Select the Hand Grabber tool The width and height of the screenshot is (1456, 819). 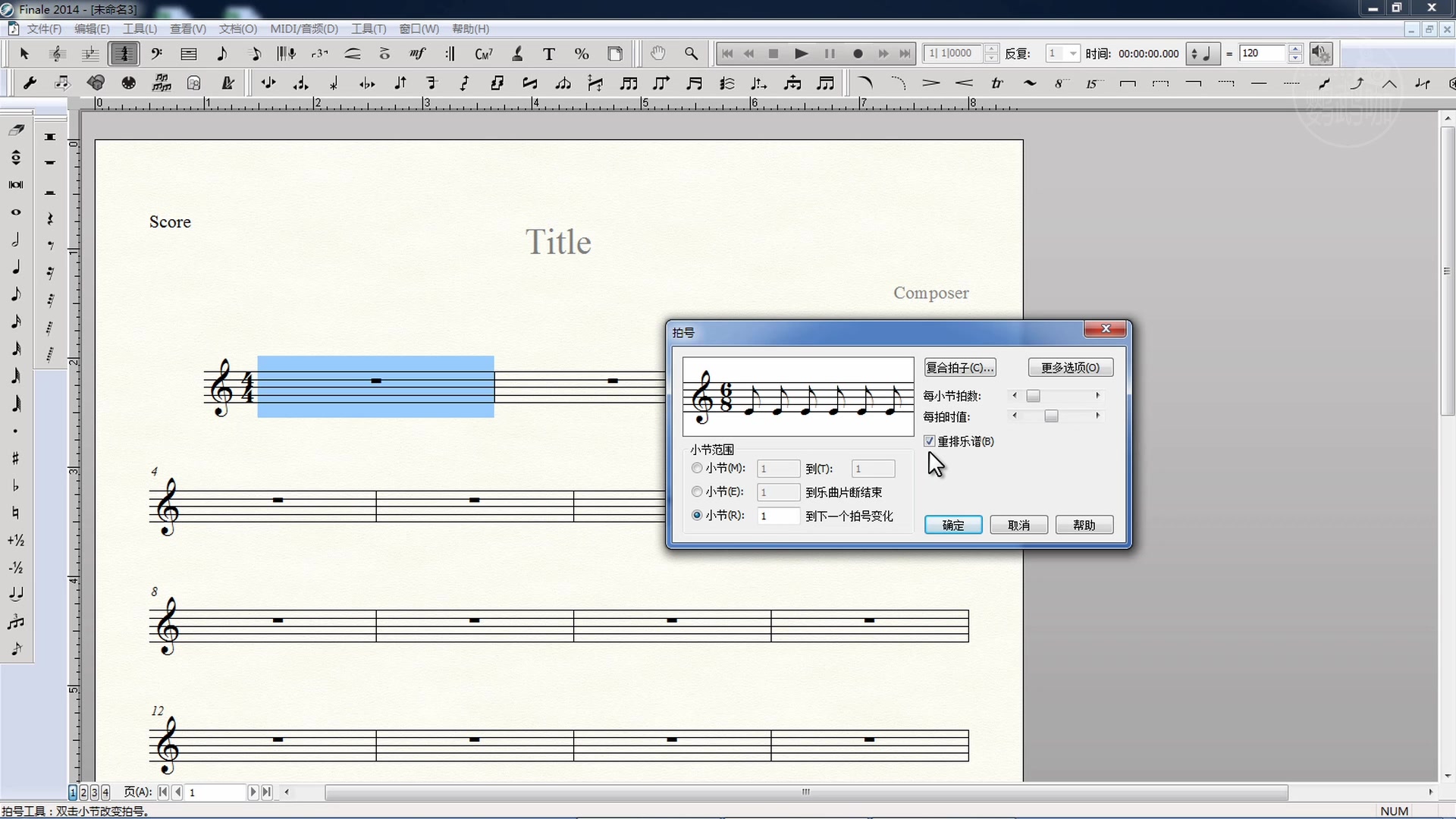657,54
